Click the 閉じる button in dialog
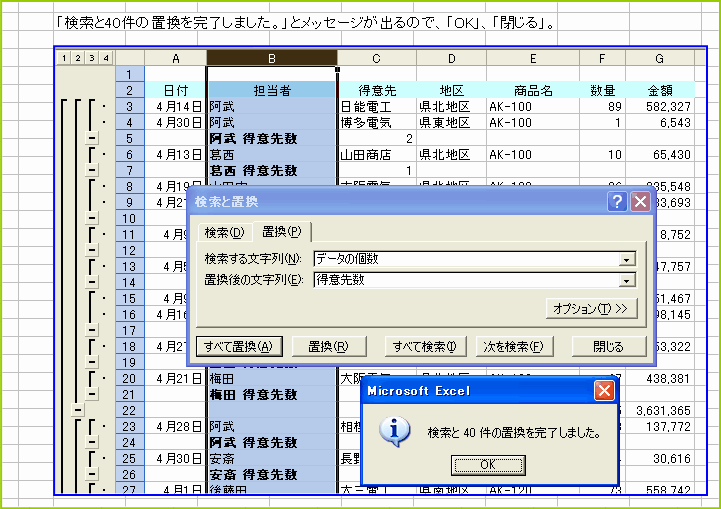Screen dimensions: 721x509 pos(609,346)
